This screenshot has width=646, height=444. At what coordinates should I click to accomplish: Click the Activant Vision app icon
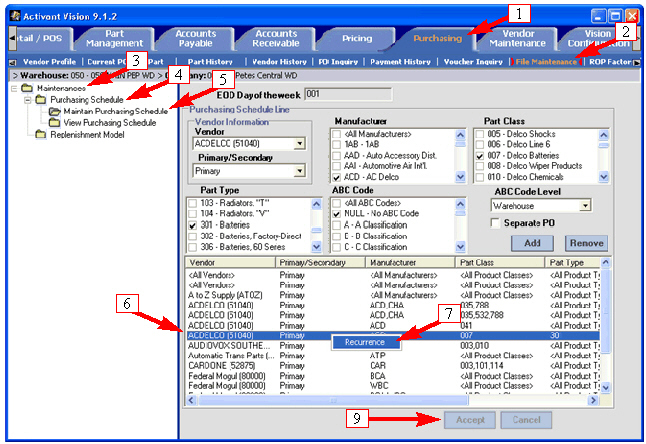pos(15,16)
